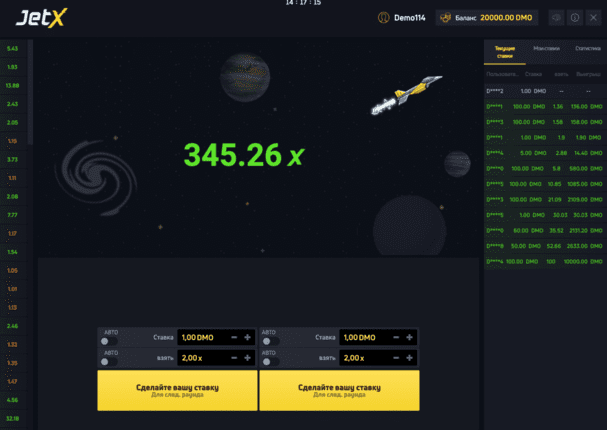Toggle left auto cashout switch

[x=108, y=361]
